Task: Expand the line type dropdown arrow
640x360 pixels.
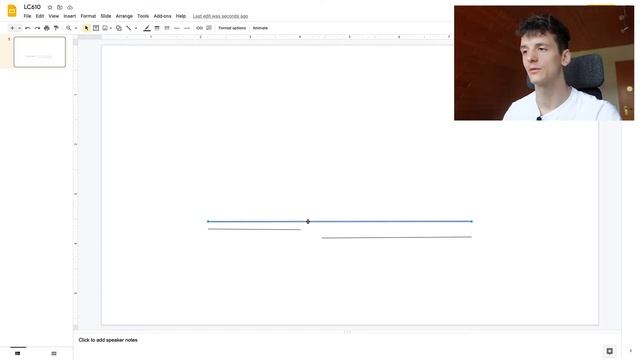Action: pos(136,28)
